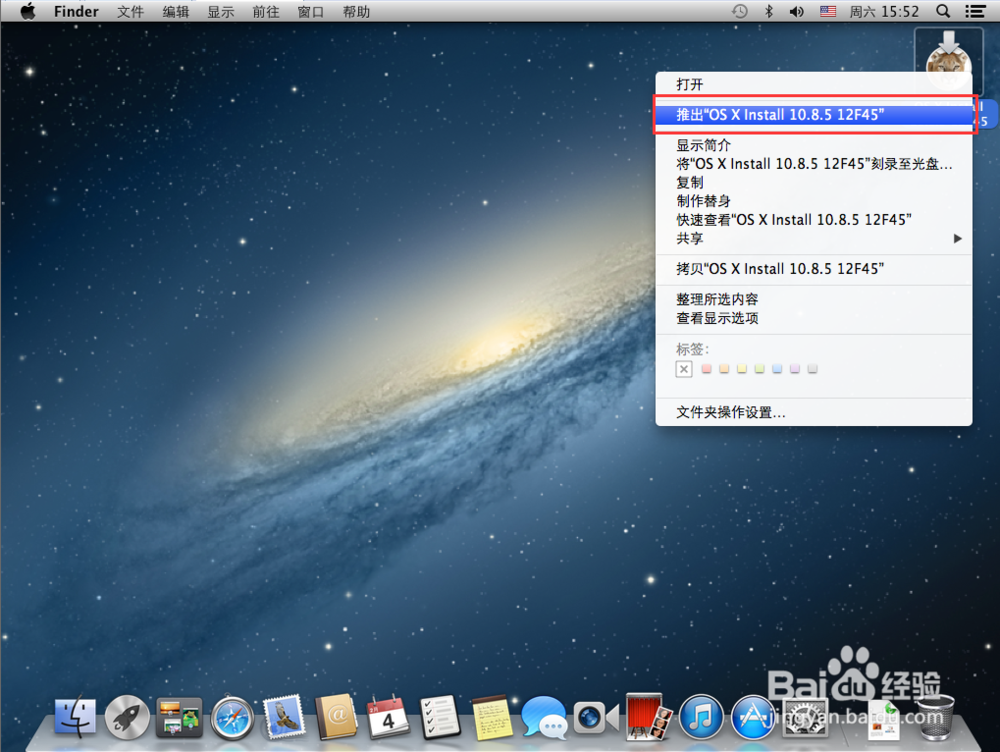Open yellow Notes app in Dock

click(x=492, y=718)
